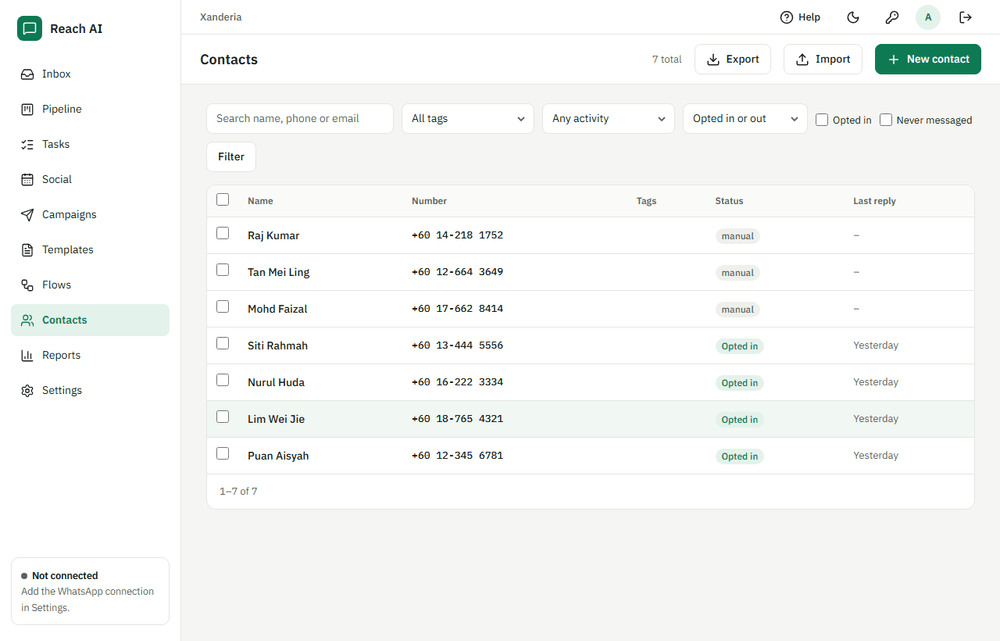The height and width of the screenshot is (641, 1000).
Task: Click phone number +60 12-664 3649
Action: tap(457, 272)
